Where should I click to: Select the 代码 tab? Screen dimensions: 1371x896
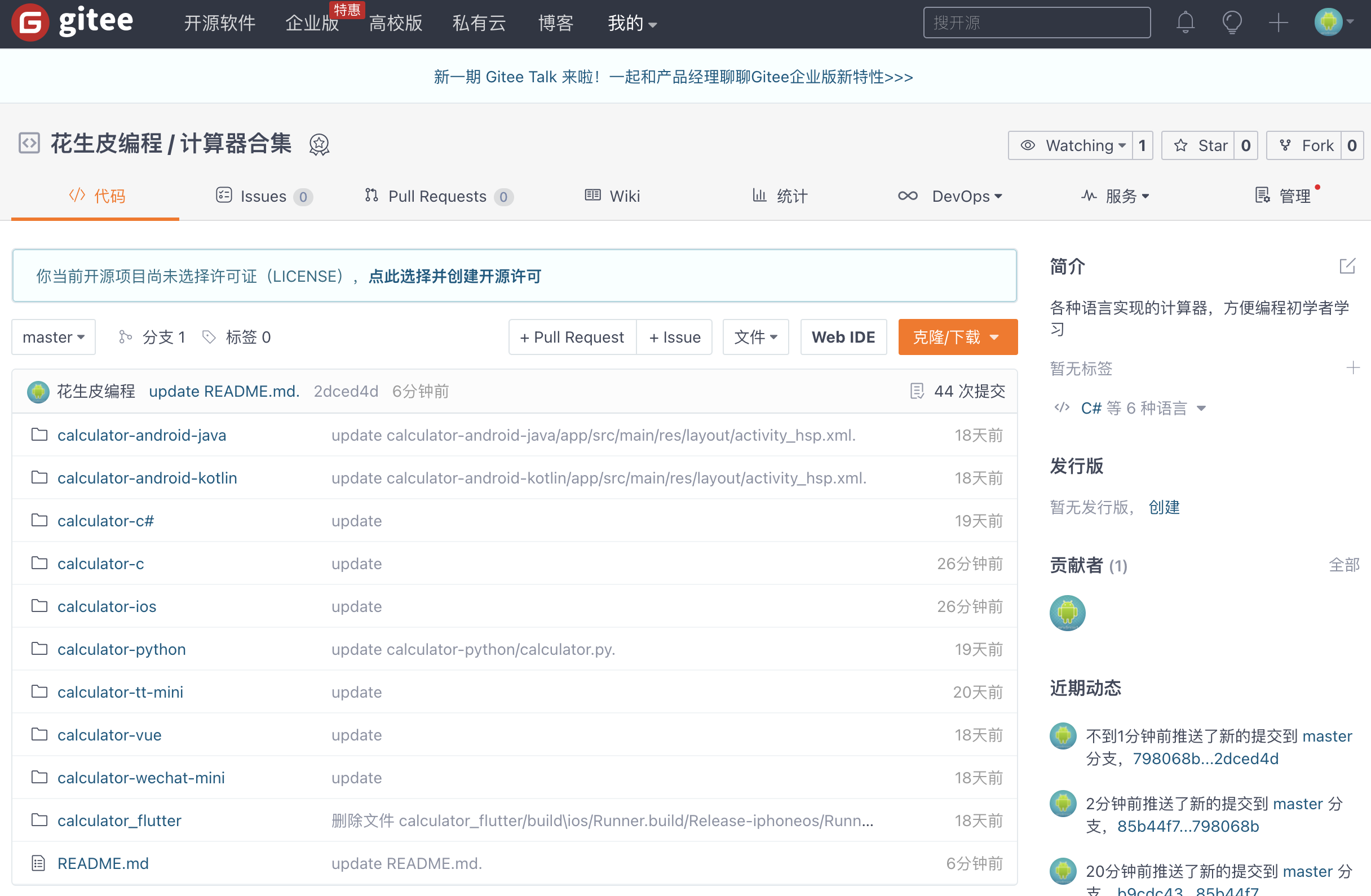[x=96, y=196]
